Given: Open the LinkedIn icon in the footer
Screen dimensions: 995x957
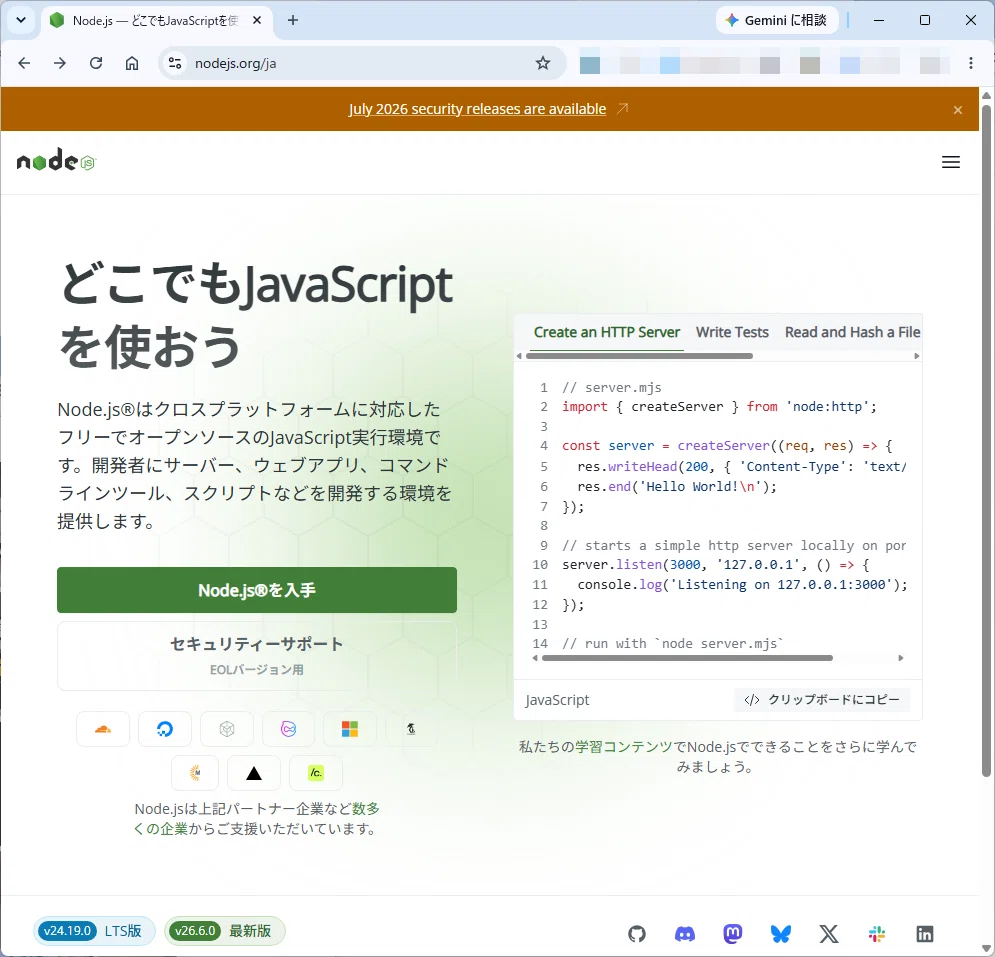Looking at the screenshot, I should click(x=925, y=934).
